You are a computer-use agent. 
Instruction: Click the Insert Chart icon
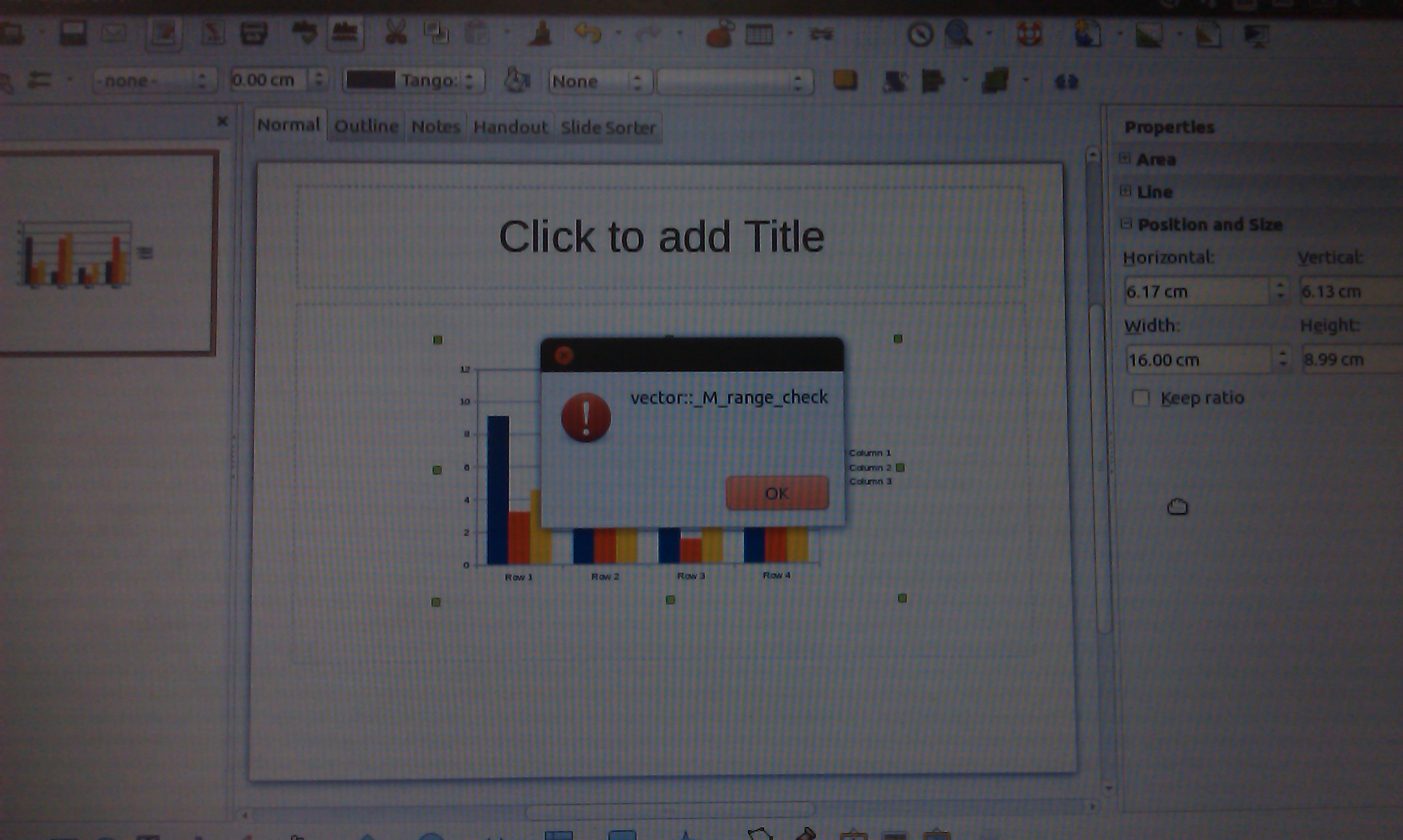pyautogui.click(x=719, y=33)
